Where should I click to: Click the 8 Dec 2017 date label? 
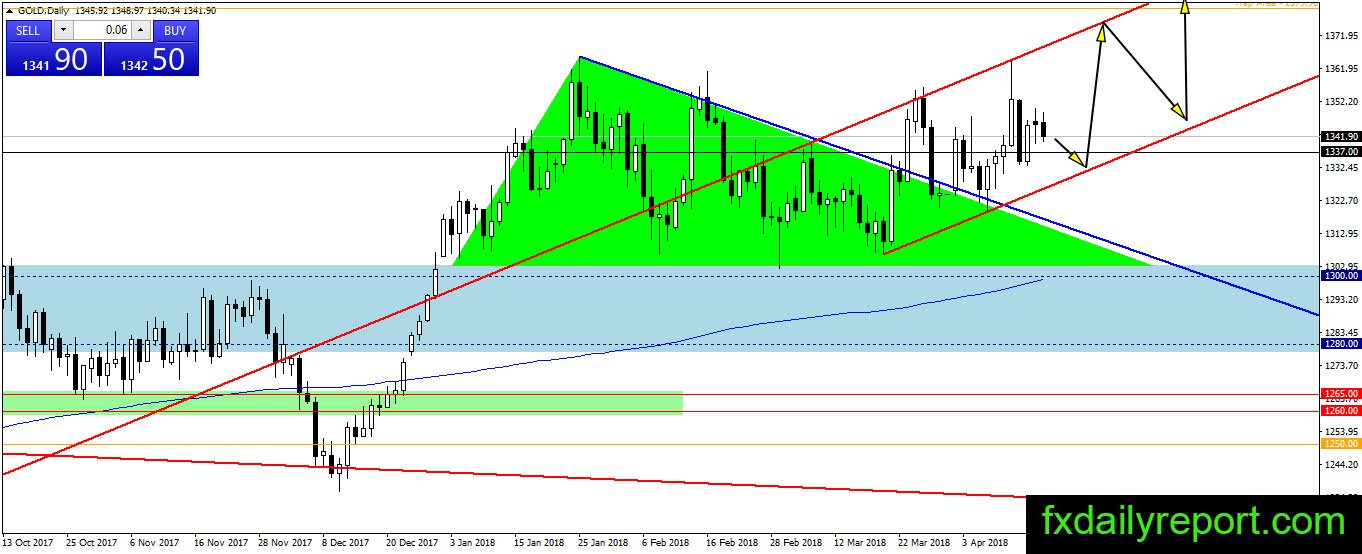coord(347,543)
